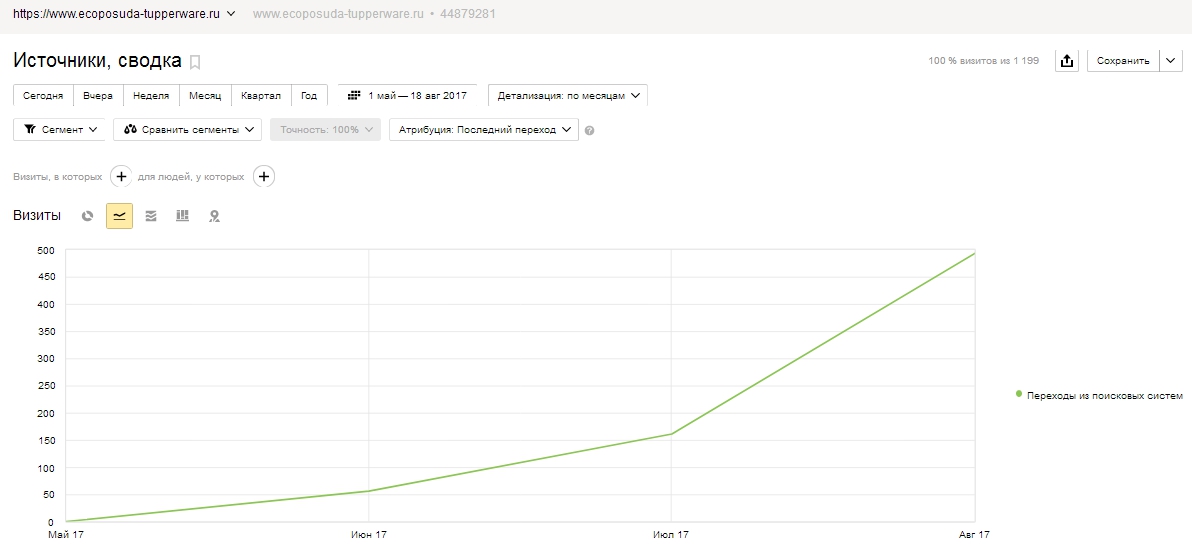The image size is (1192, 555).
Task: Switch to pie chart view
Action: (x=88, y=216)
